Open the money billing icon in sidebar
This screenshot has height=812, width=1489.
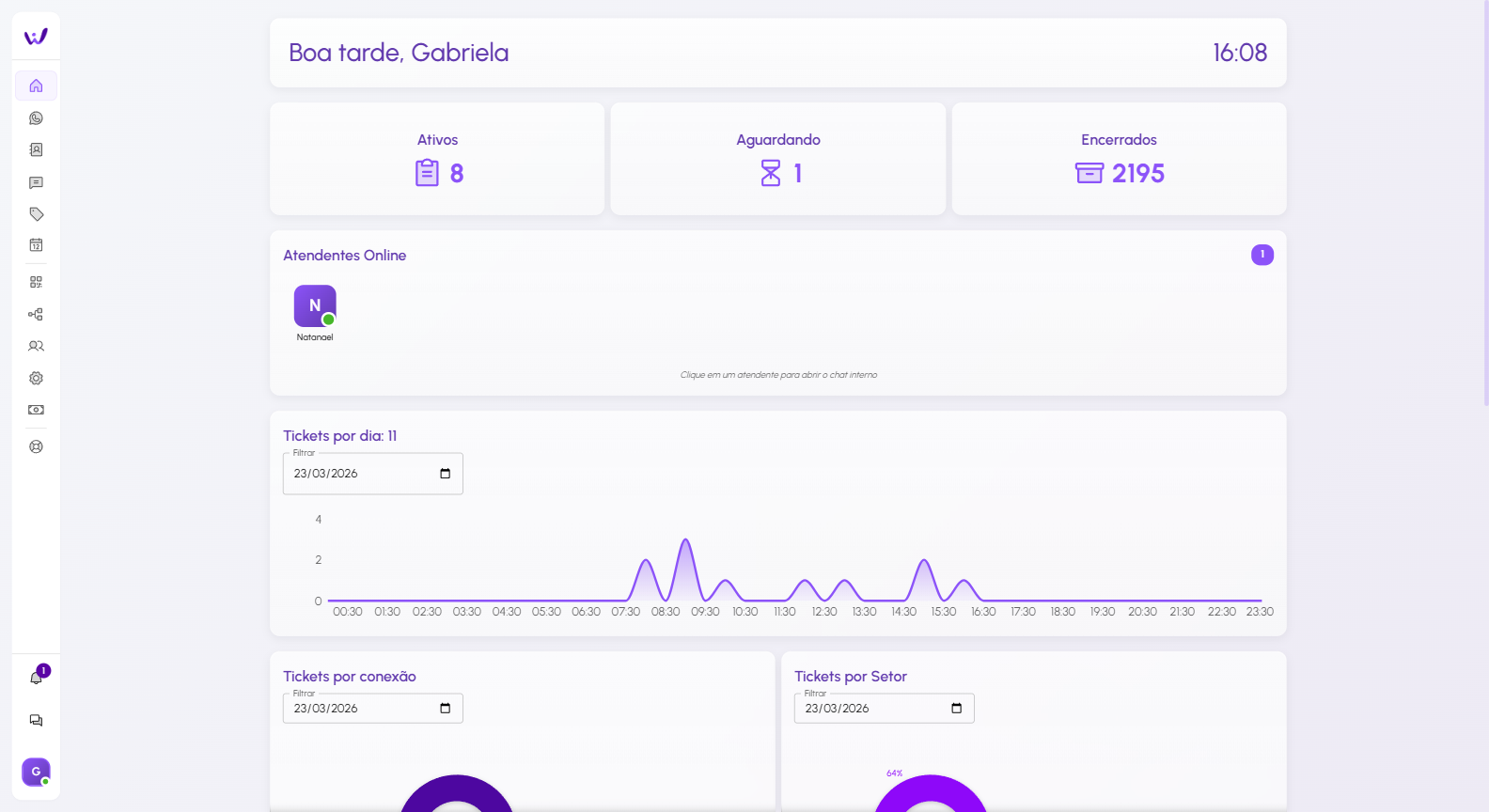point(36,410)
